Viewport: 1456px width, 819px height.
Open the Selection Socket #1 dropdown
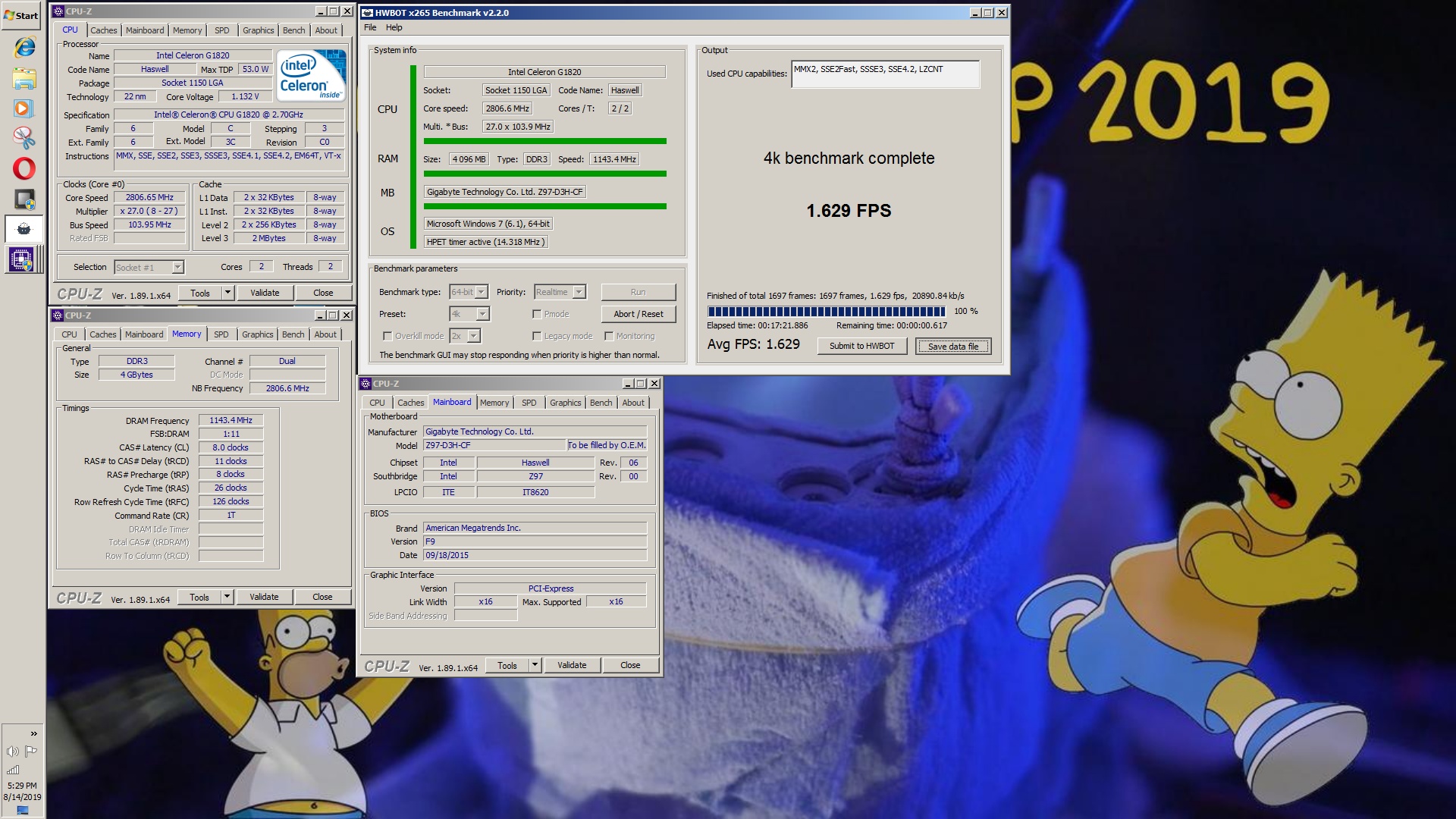pos(177,267)
